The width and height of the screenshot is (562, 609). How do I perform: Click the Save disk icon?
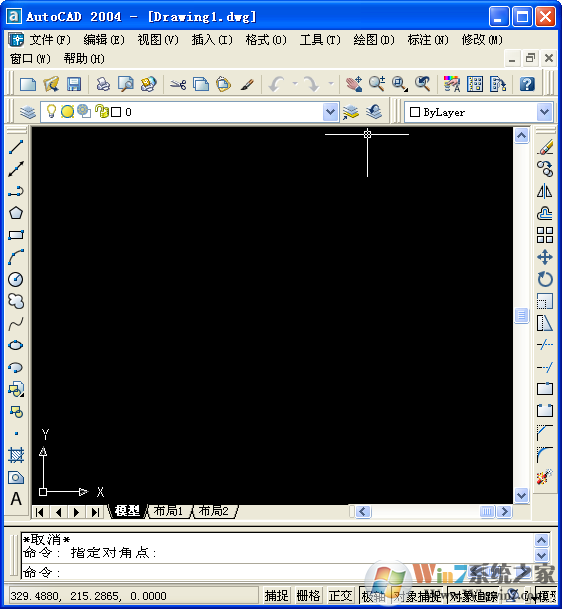click(x=74, y=84)
